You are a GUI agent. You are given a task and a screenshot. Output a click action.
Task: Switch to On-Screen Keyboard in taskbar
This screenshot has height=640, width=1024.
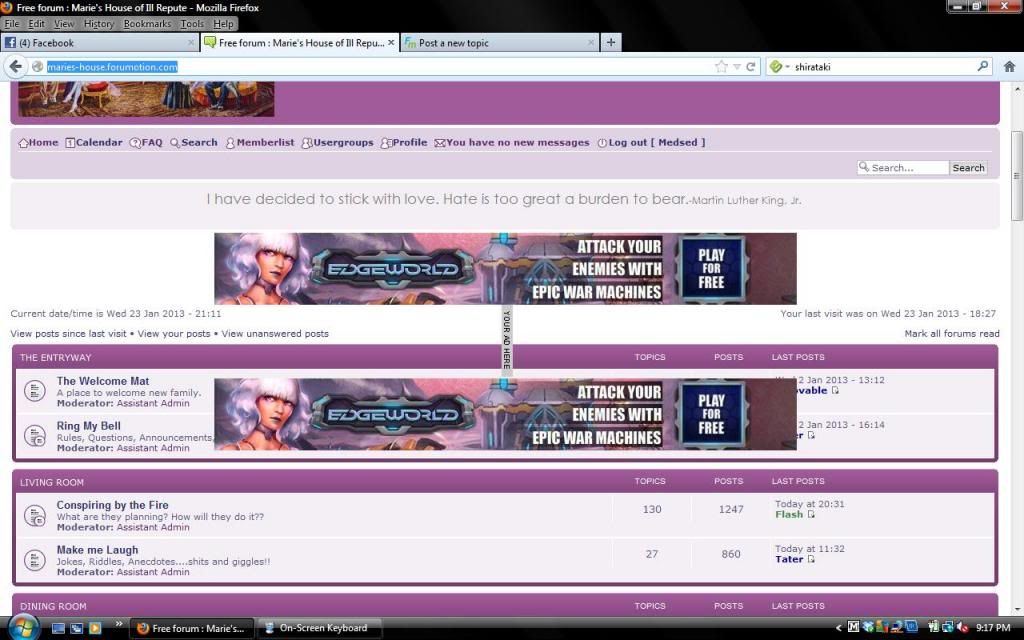click(319, 628)
